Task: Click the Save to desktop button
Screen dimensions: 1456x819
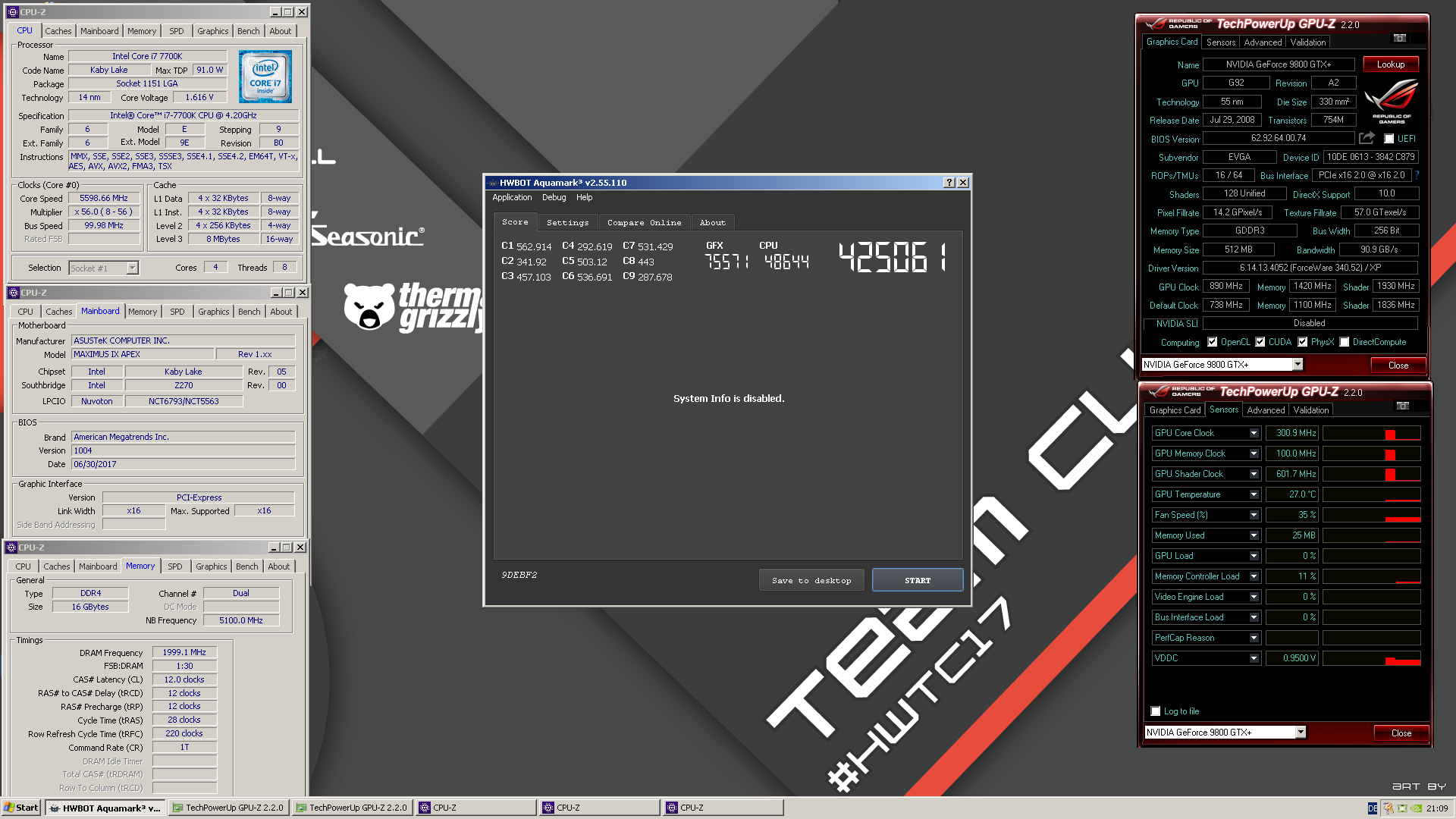Action: tap(811, 580)
